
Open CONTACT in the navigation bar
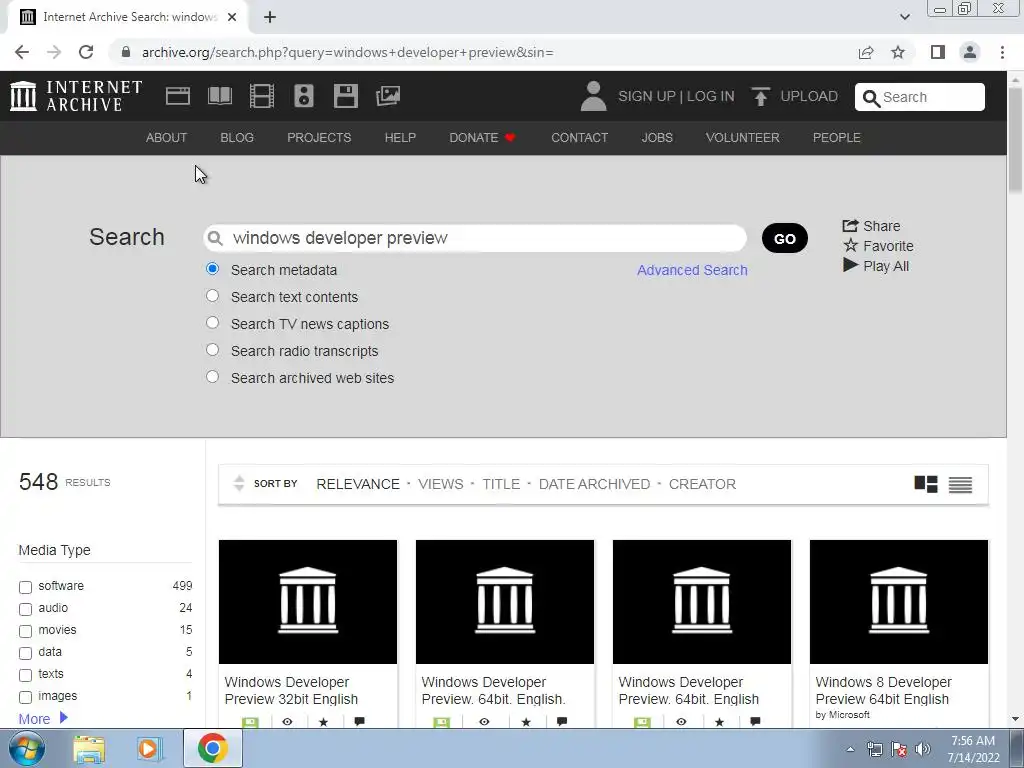tap(579, 138)
